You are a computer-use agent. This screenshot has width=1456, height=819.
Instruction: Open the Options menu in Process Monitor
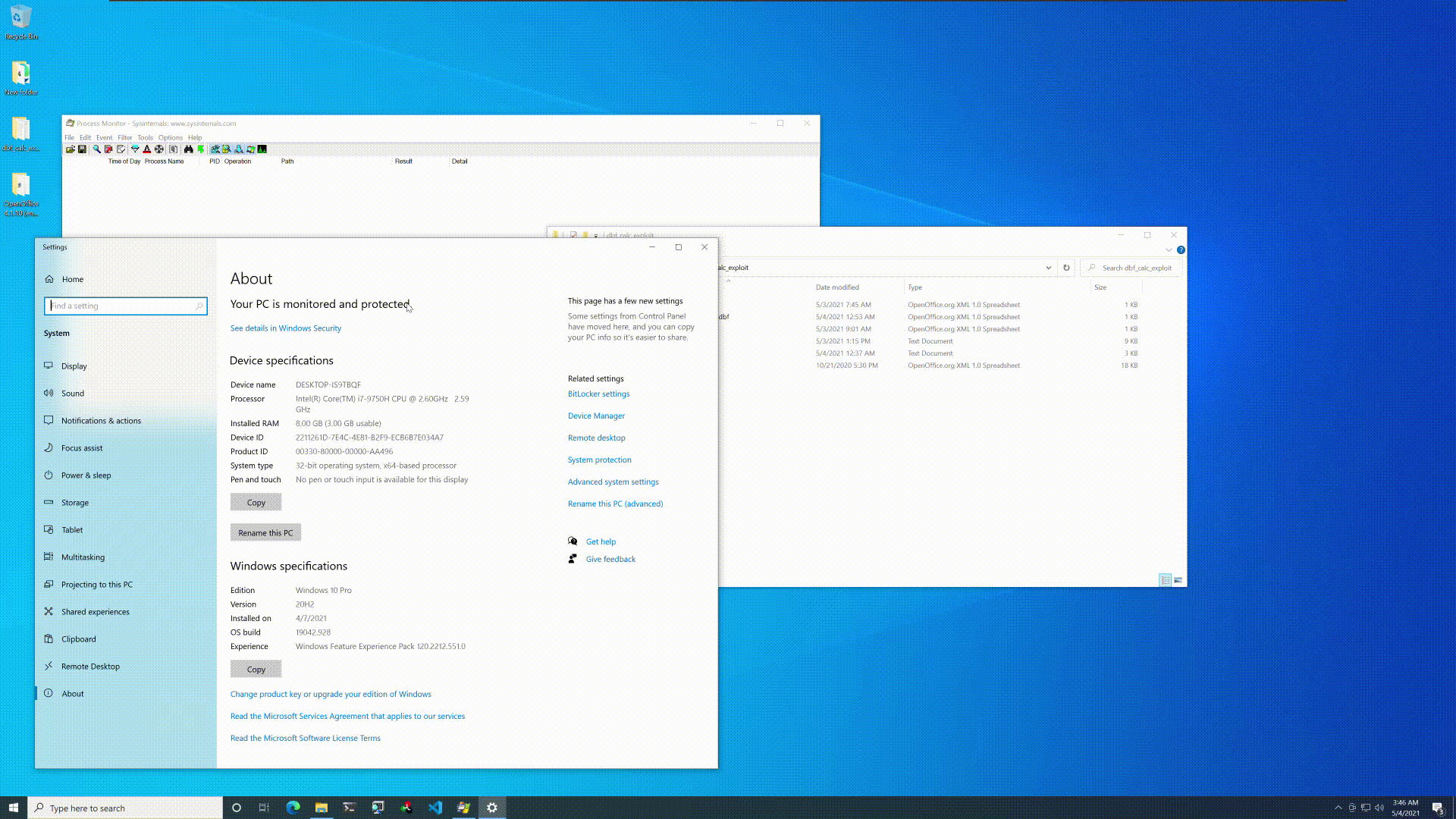[171, 137]
